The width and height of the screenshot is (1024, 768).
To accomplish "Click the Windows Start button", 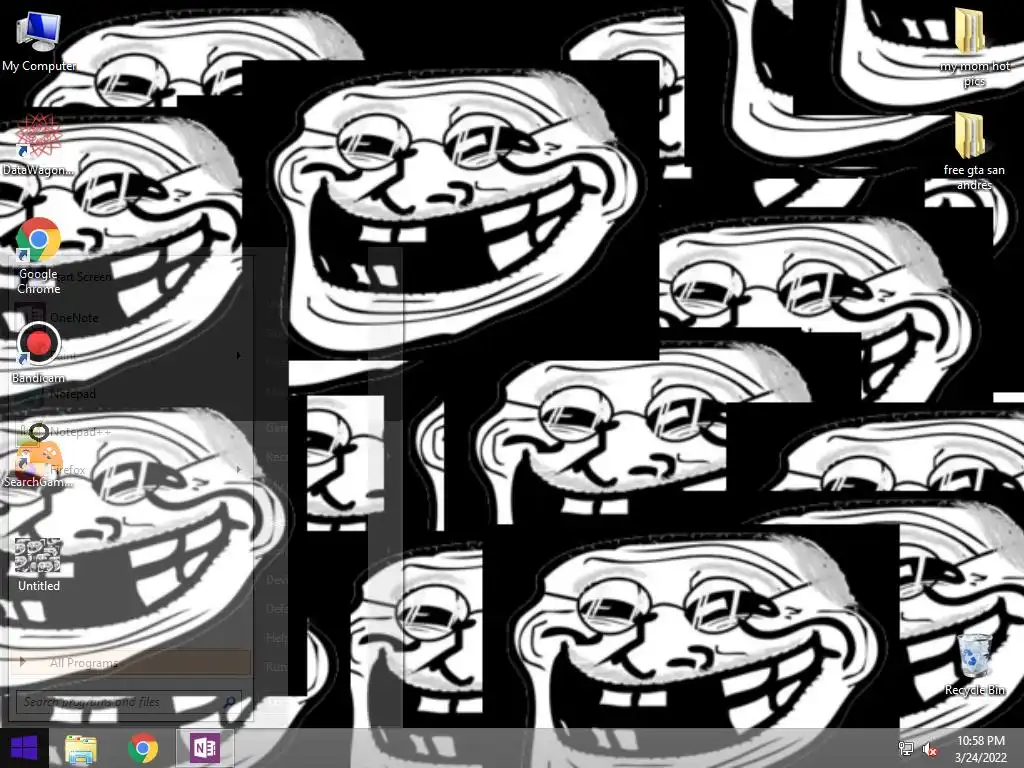I will tap(24, 748).
